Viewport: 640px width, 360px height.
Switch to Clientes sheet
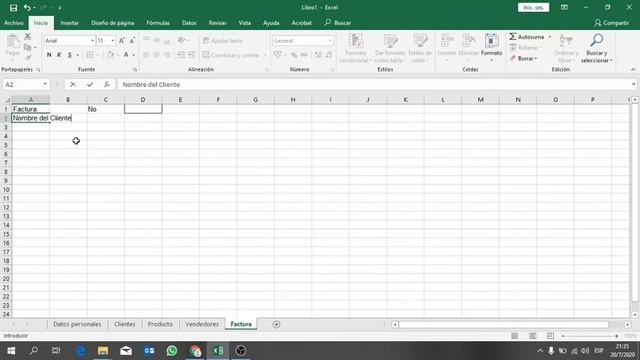124,324
